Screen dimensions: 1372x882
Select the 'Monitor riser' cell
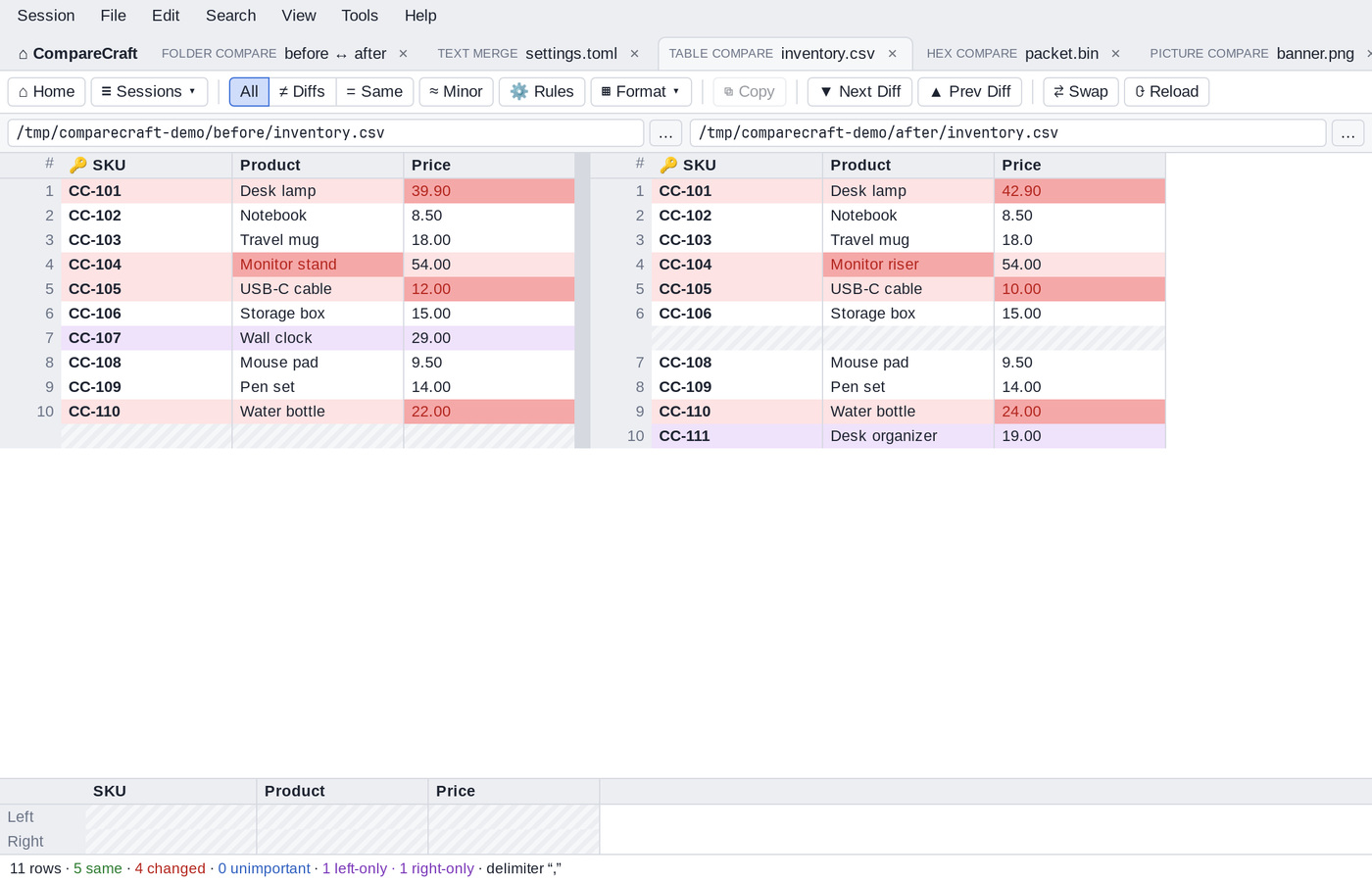(908, 265)
